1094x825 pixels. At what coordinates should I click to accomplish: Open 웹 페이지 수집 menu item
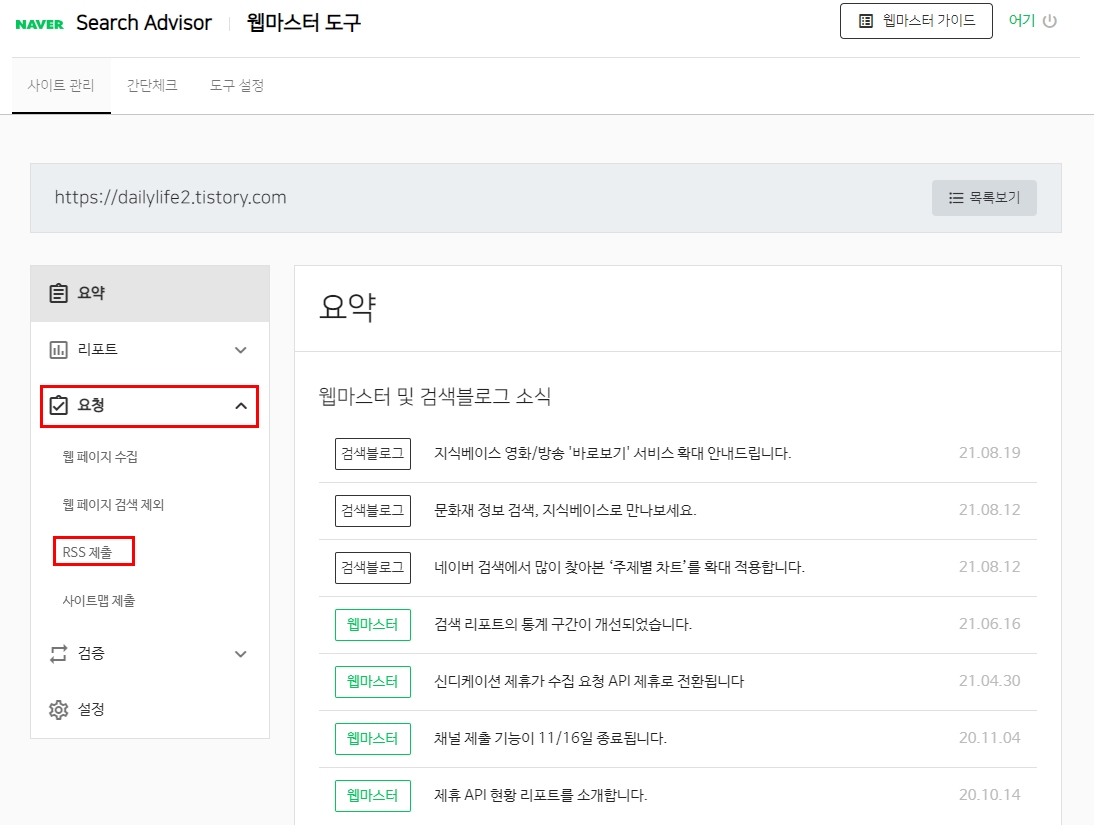click(100, 456)
